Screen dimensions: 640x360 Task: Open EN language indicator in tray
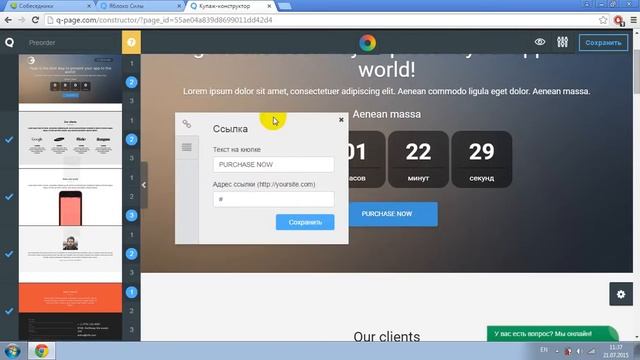click(544, 350)
